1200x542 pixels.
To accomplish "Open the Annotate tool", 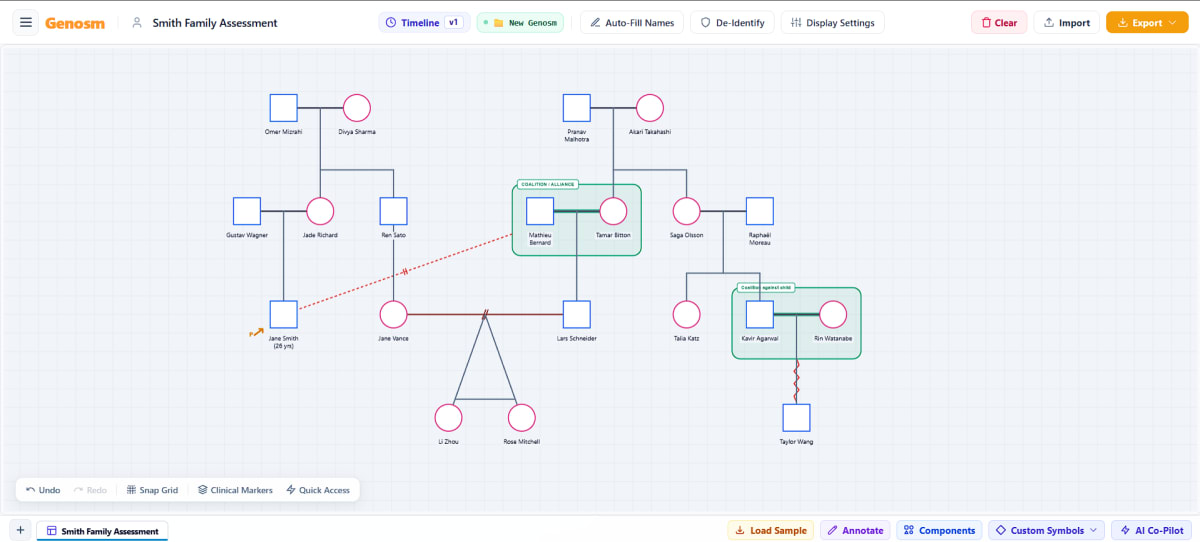I will tap(854, 530).
